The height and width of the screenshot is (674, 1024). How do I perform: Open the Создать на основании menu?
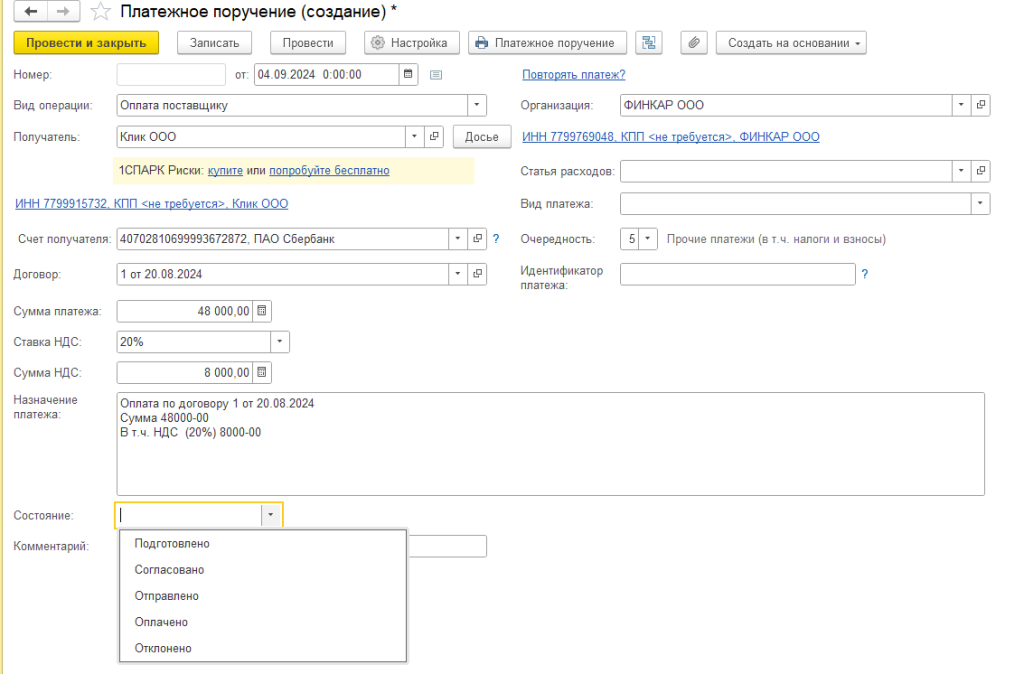pyautogui.click(x=791, y=43)
